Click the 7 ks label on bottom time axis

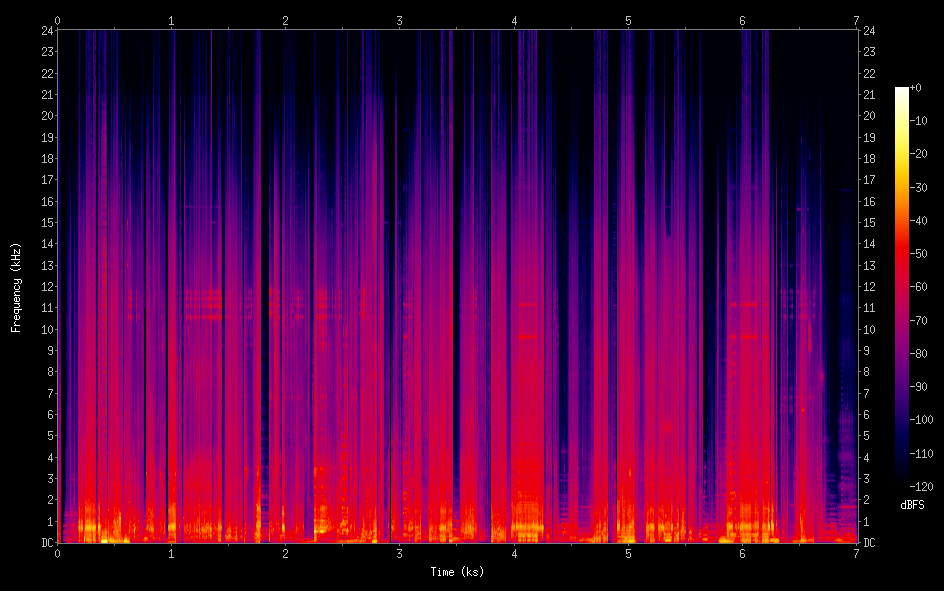pos(857,553)
